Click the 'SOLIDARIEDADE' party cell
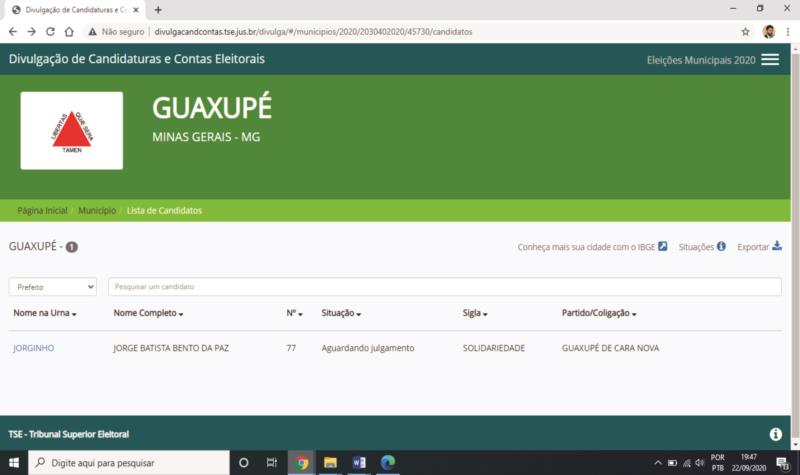The width and height of the screenshot is (800, 475). [x=494, y=348]
